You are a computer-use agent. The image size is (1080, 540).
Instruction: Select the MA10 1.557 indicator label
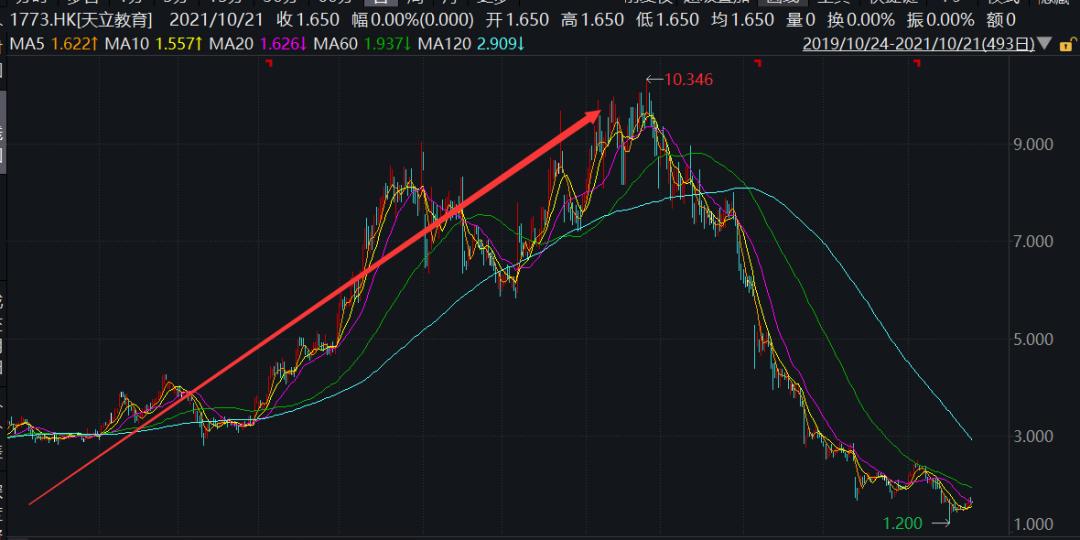click(154, 45)
